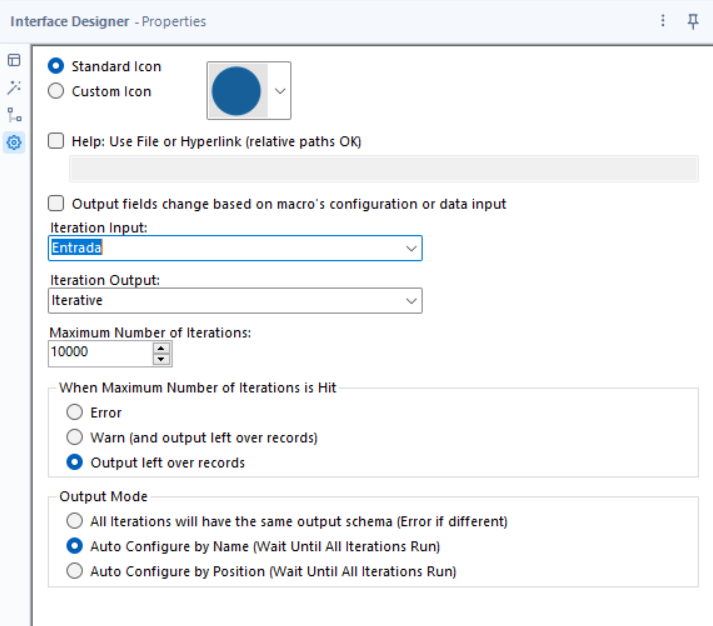Enable Help: Use File or Hyperlink checkbox
The width and height of the screenshot is (713, 626).
coord(56,141)
